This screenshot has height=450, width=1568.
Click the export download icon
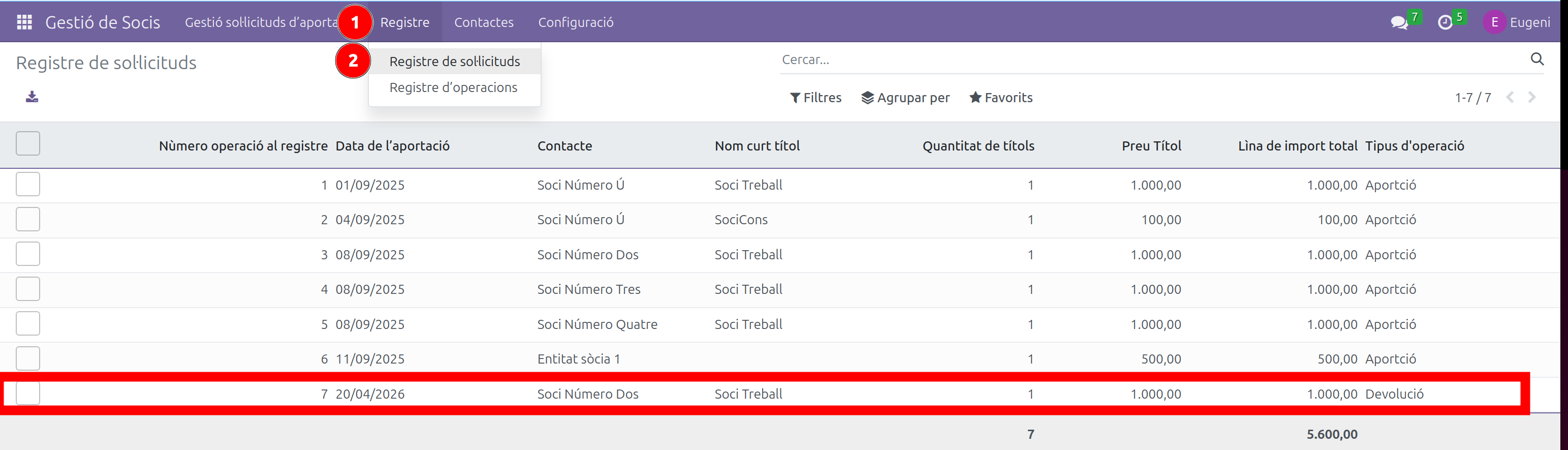tap(32, 97)
